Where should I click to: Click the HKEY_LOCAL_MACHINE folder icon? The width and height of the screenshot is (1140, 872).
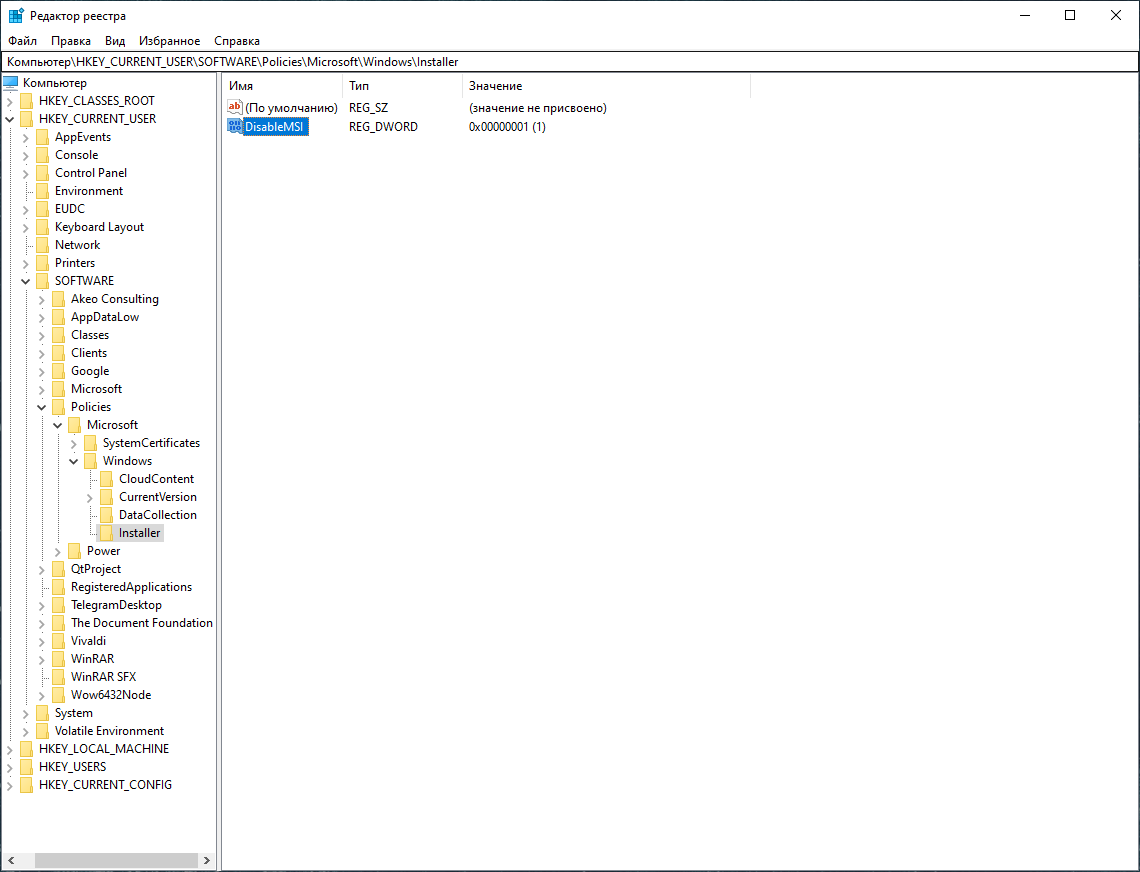[27, 748]
